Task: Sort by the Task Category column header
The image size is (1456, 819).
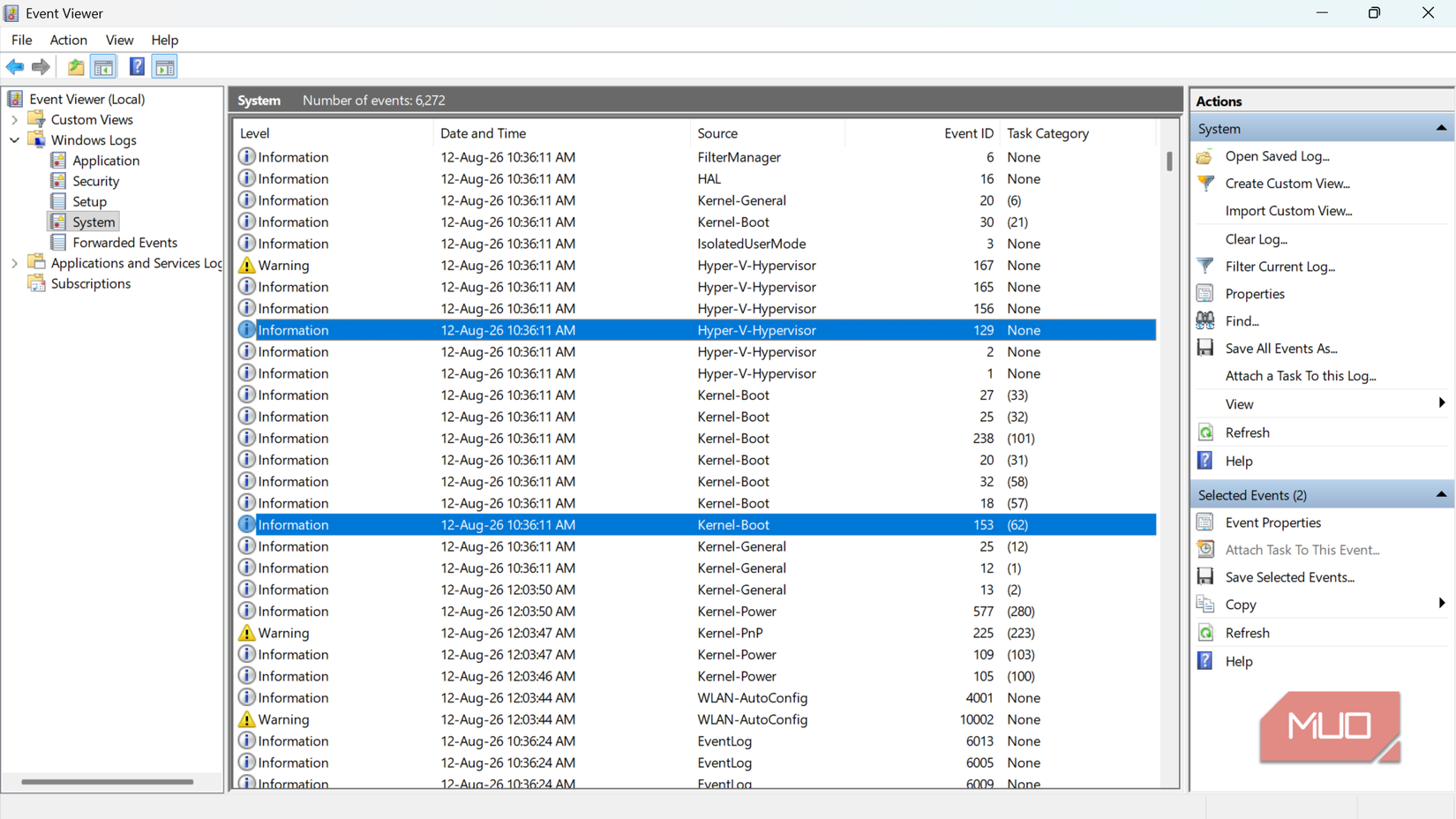Action: click(1077, 133)
